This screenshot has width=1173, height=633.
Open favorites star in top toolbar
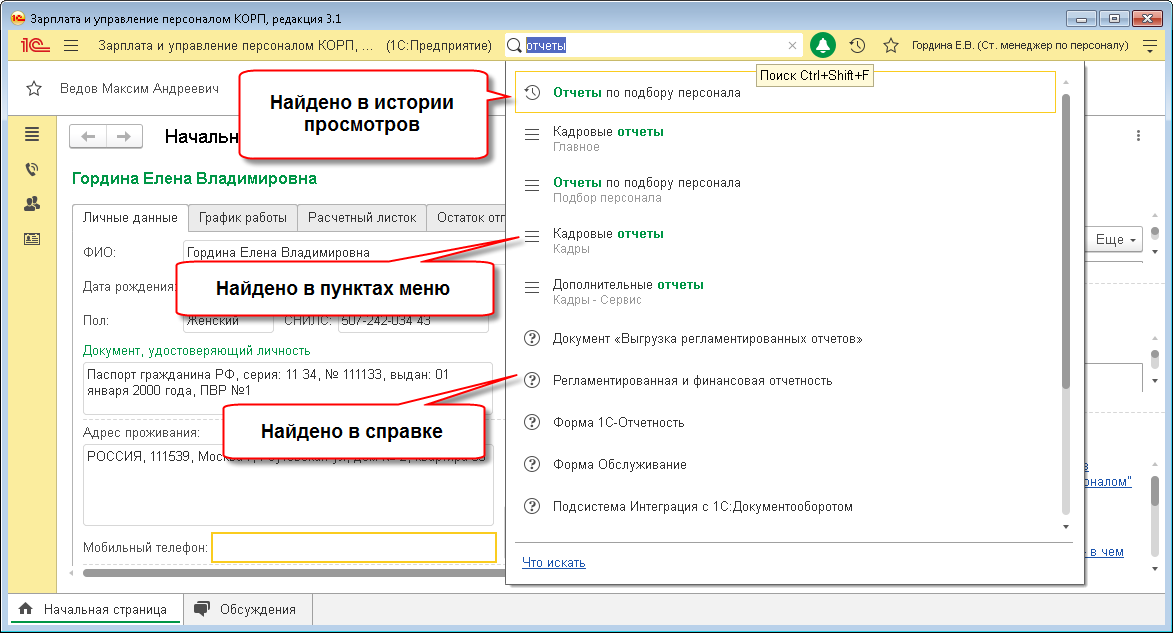[x=890, y=46]
